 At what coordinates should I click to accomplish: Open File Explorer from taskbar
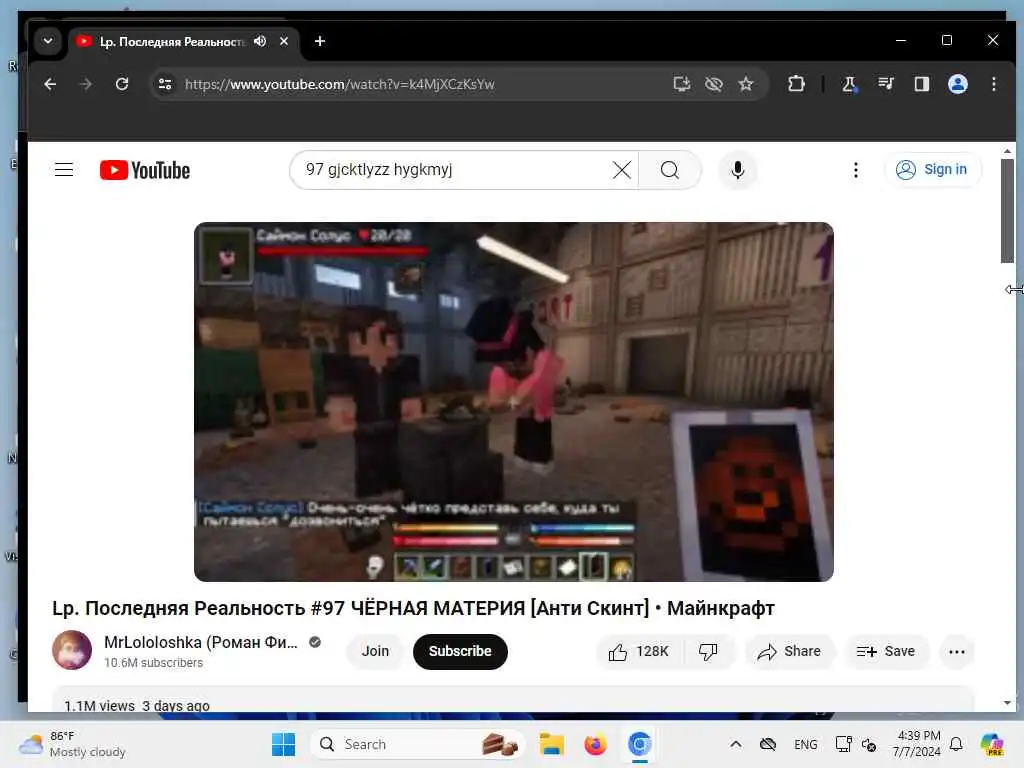pos(552,744)
